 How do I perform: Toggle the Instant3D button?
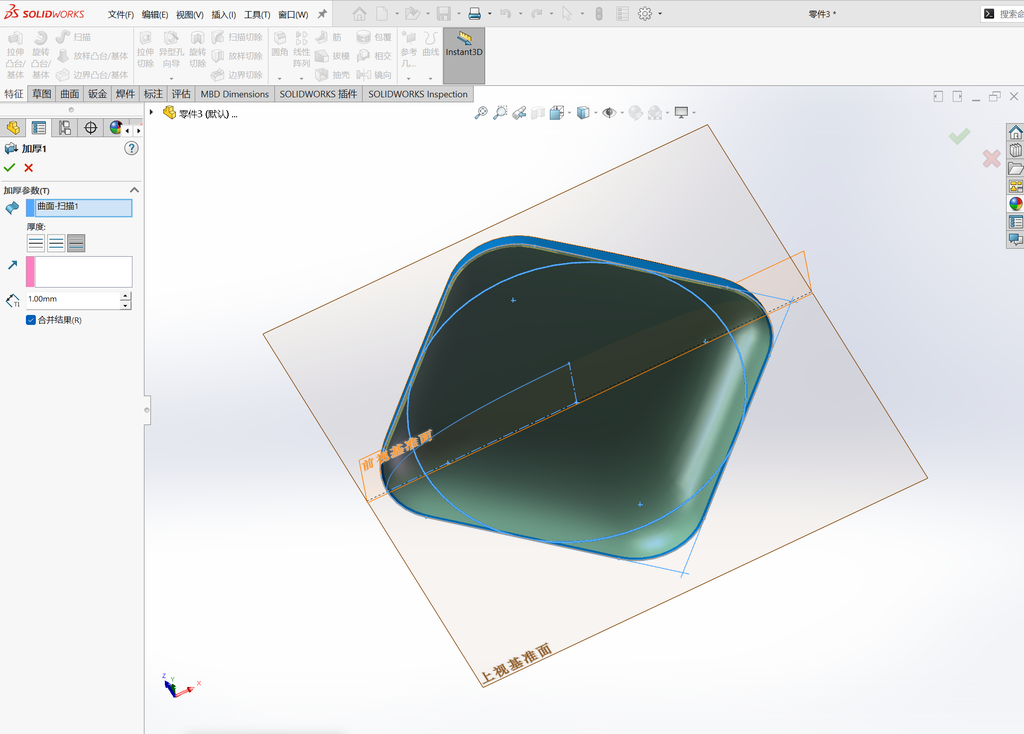(464, 56)
